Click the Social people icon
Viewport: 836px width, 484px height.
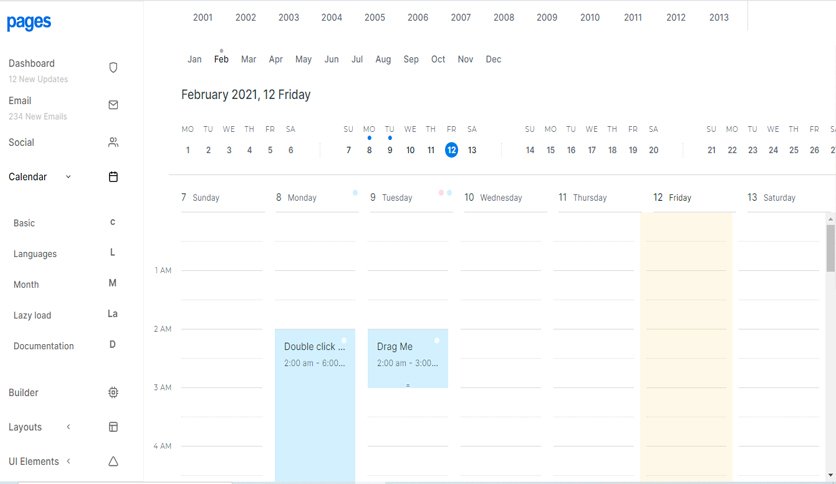[x=113, y=142]
